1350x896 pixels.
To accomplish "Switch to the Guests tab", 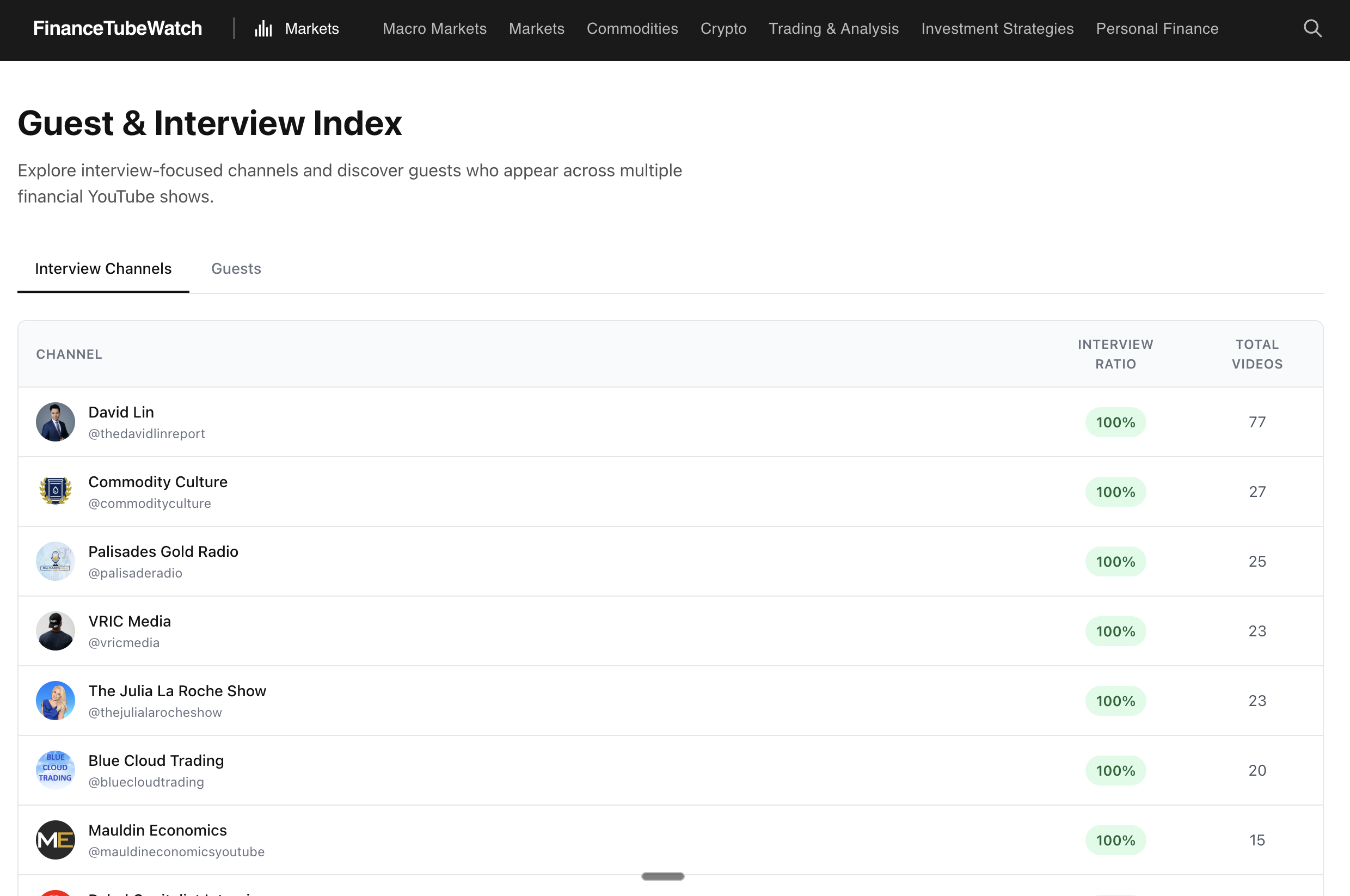I will pyautogui.click(x=236, y=268).
